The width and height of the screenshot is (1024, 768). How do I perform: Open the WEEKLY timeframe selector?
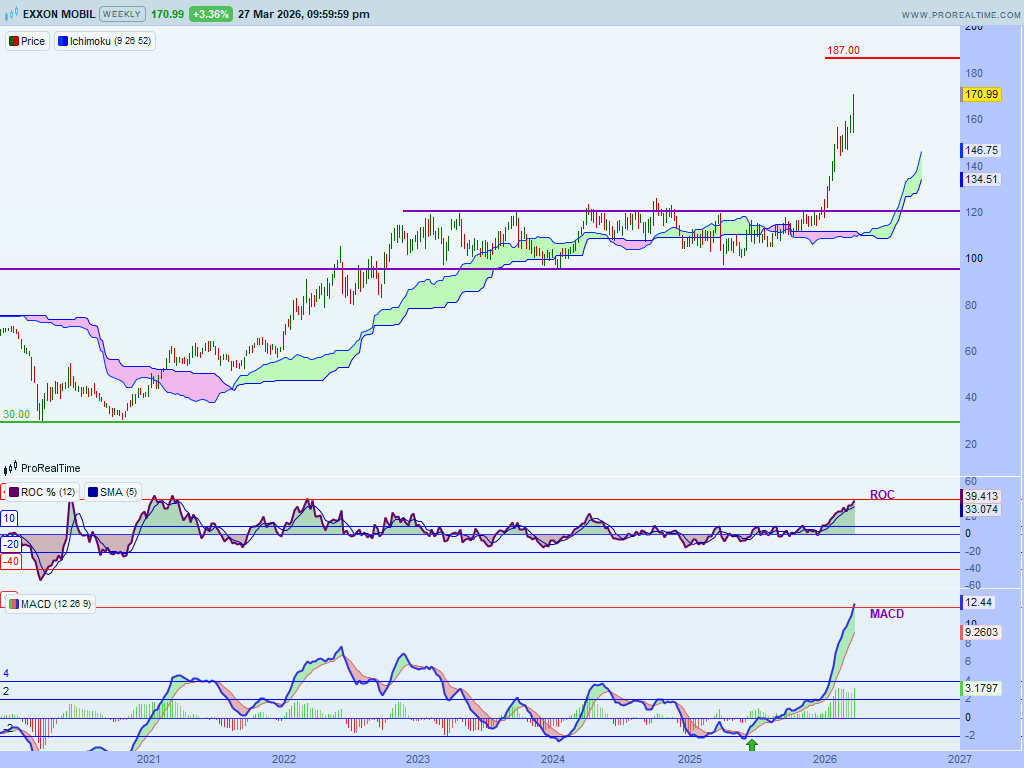[123, 14]
